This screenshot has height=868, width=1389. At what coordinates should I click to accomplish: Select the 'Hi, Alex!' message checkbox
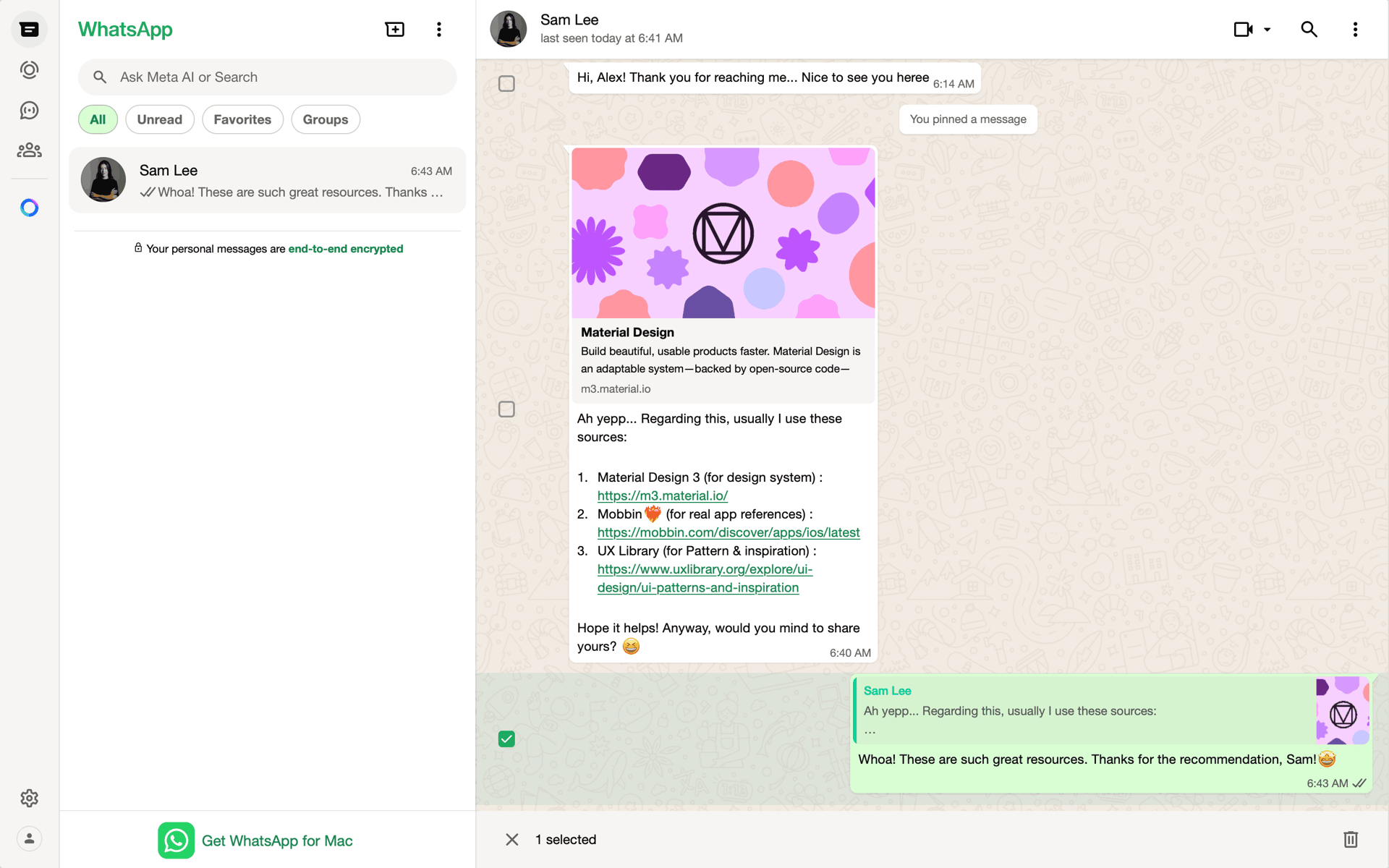tap(506, 84)
